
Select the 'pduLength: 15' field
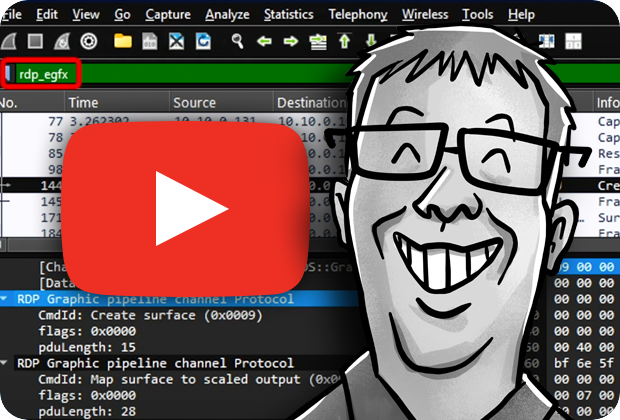[x=87, y=347]
